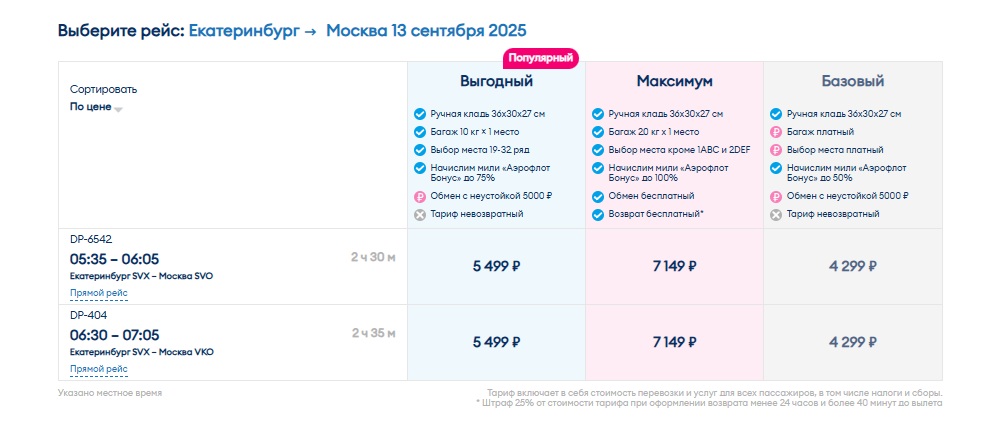Choose 4 299 ₽ Базовый fare for DP-6542
The image size is (1001, 425).
[x=852, y=267]
